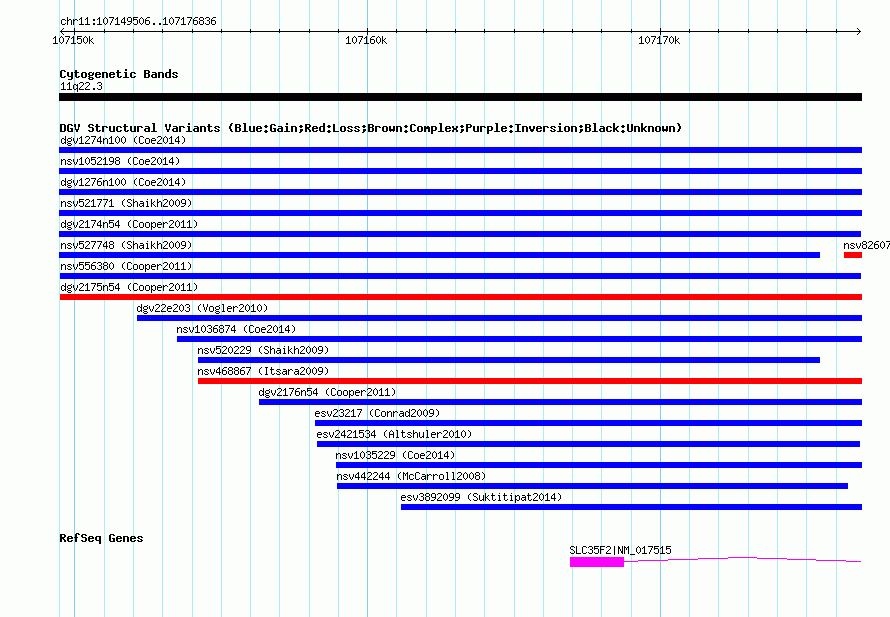Click the black 11q22.3 cytogenetic band bar

(461, 97)
